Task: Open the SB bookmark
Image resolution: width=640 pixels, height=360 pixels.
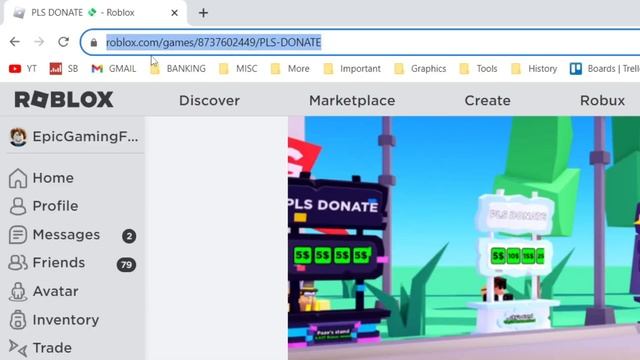Action: coord(64,69)
